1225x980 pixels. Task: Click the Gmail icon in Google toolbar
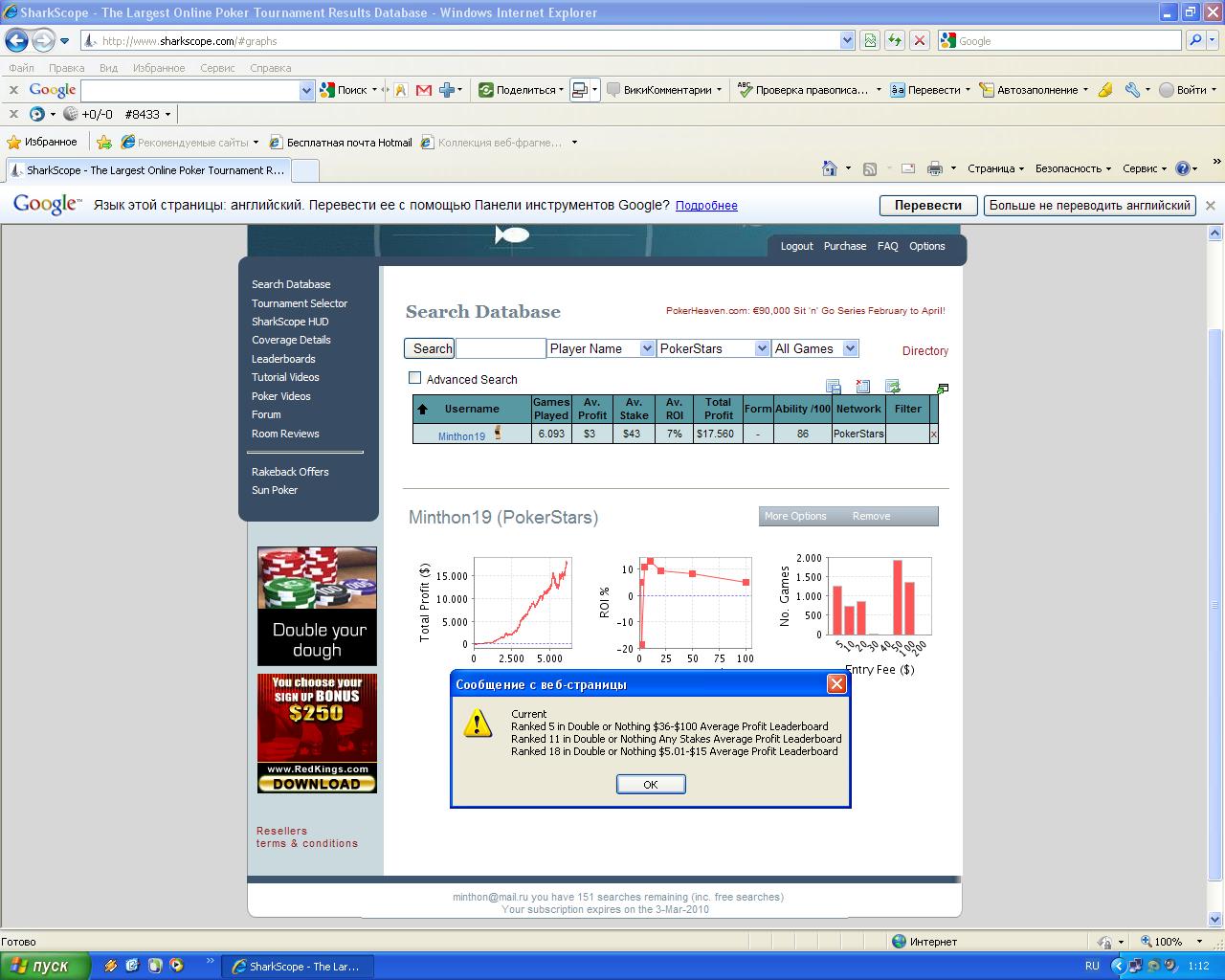pyautogui.click(x=423, y=90)
